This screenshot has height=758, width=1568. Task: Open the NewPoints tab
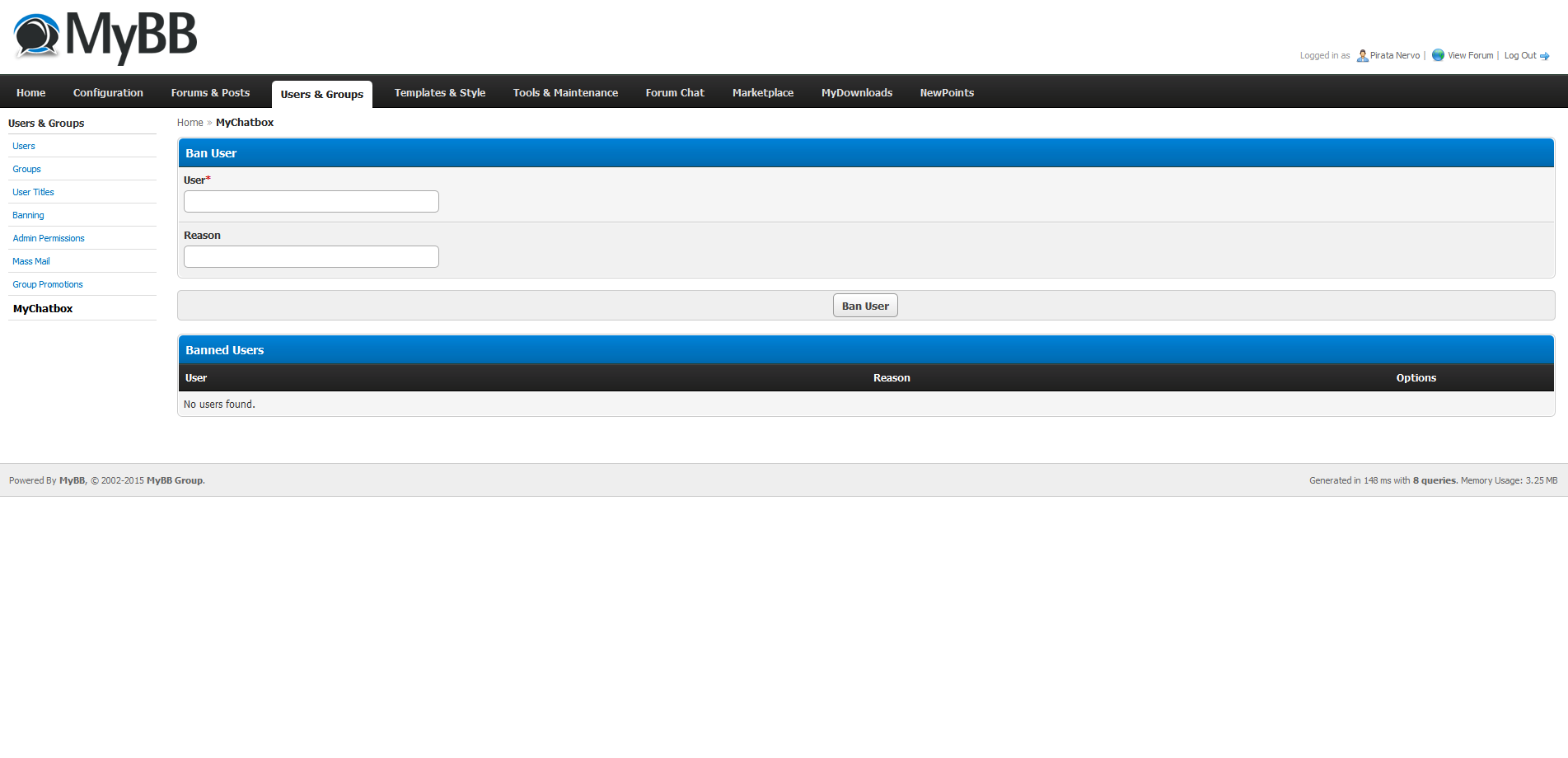coord(947,92)
